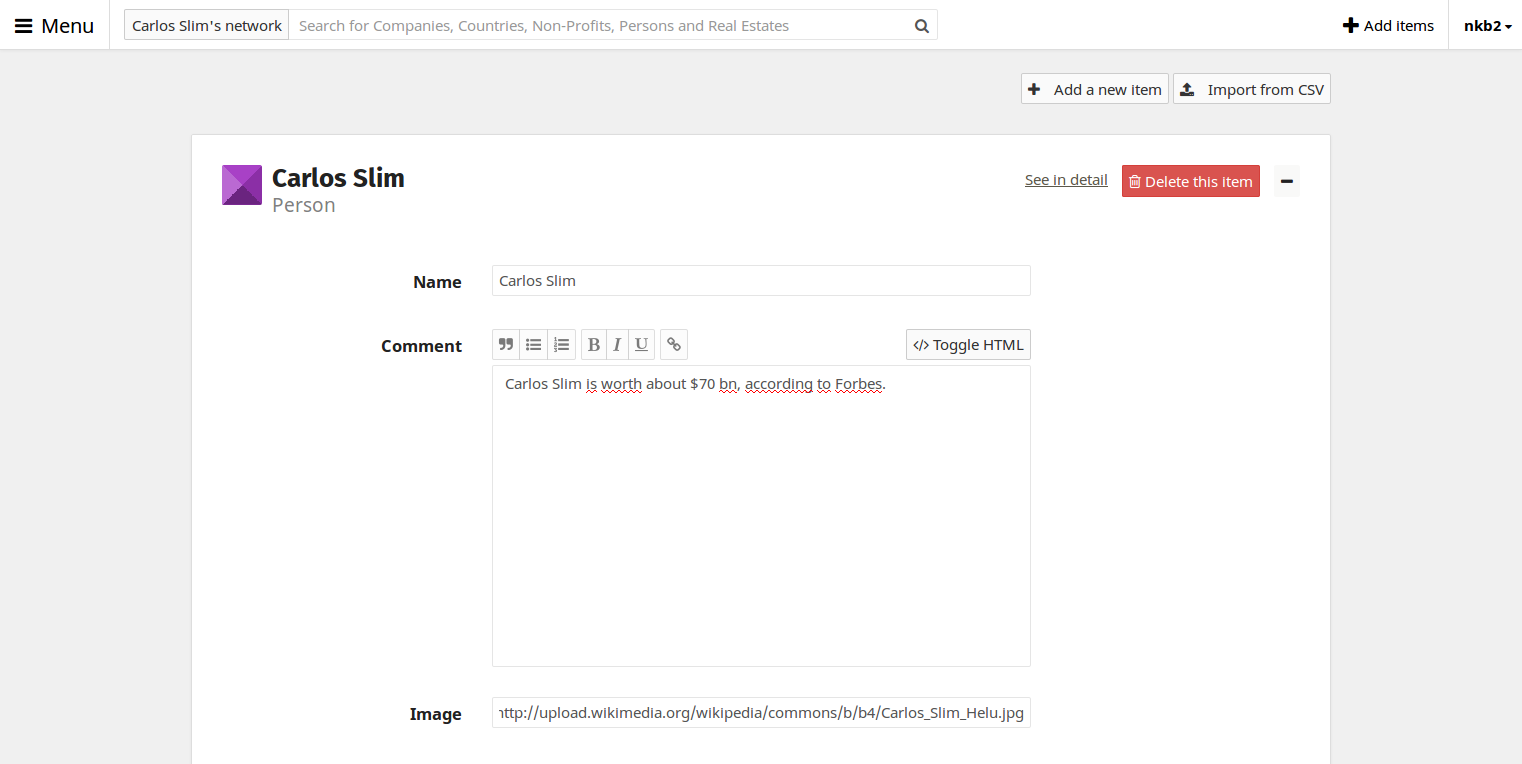Screen dimensions: 1522x764
Task: Click the purple Carlos Slim avatar icon
Action: pyautogui.click(x=242, y=185)
